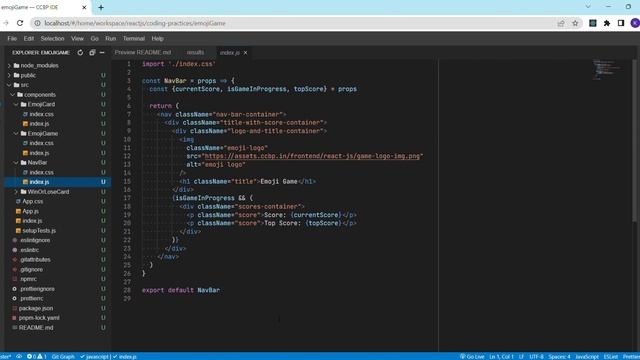The image size is (640, 360).
Task: Click Ln 1, Col 1 cursor position indicator
Action: coord(501,356)
